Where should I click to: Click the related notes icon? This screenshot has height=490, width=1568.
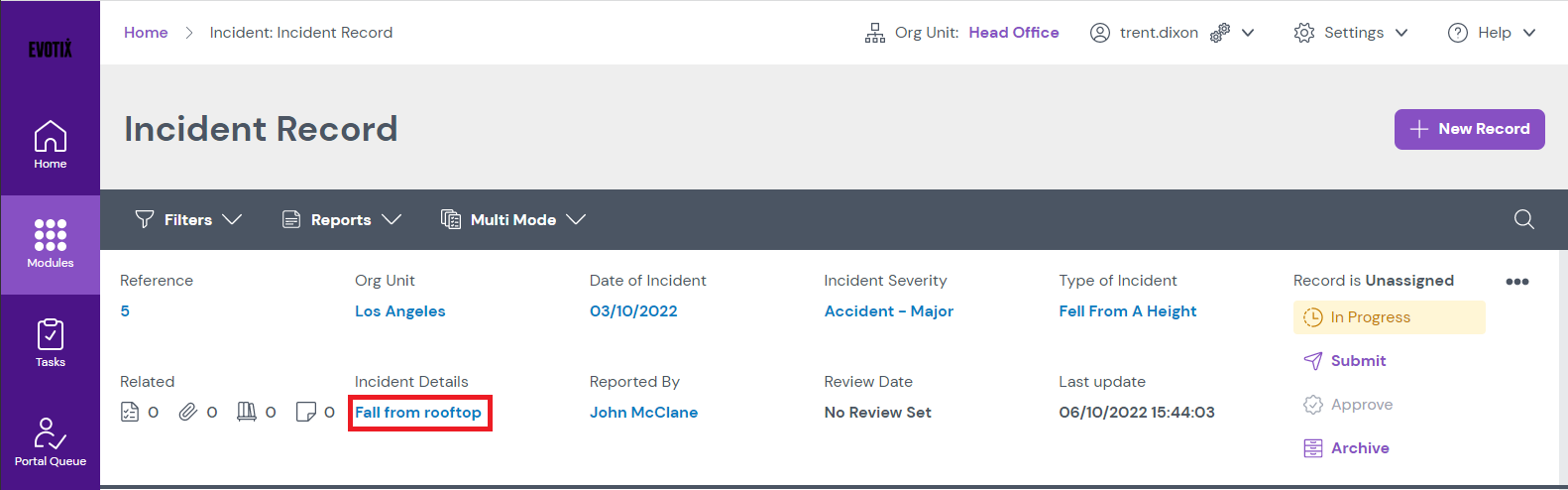coord(306,412)
